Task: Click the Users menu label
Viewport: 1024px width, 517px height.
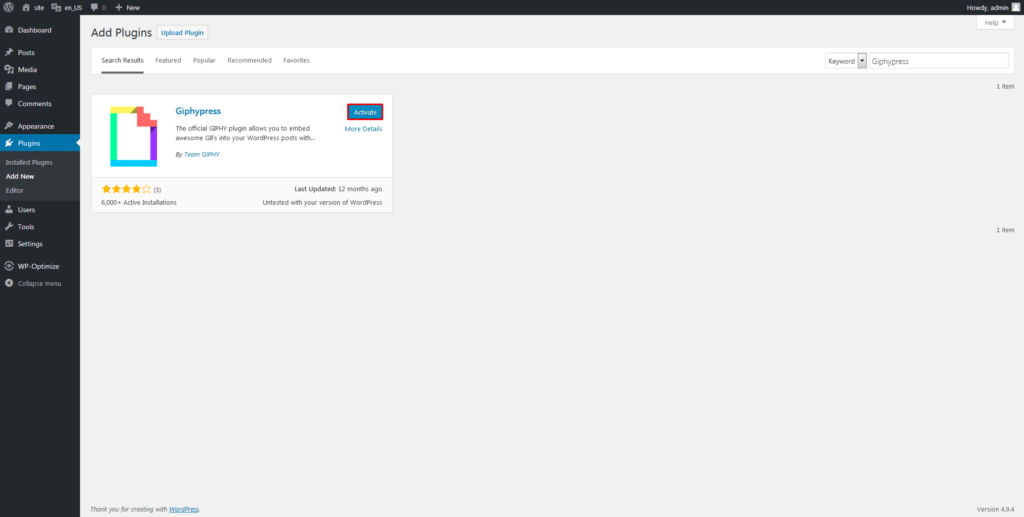Action: pos(26,210)
